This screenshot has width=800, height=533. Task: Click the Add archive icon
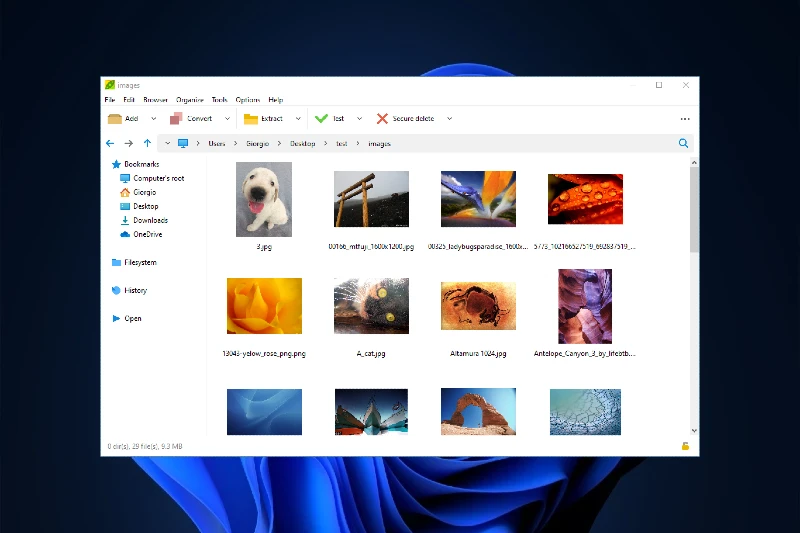coord(115,118)
